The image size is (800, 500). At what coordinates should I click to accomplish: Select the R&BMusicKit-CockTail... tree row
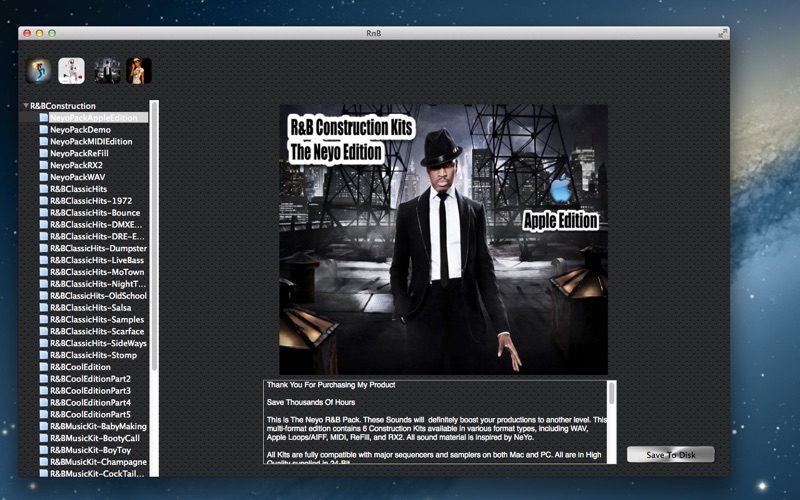[84, 473]
